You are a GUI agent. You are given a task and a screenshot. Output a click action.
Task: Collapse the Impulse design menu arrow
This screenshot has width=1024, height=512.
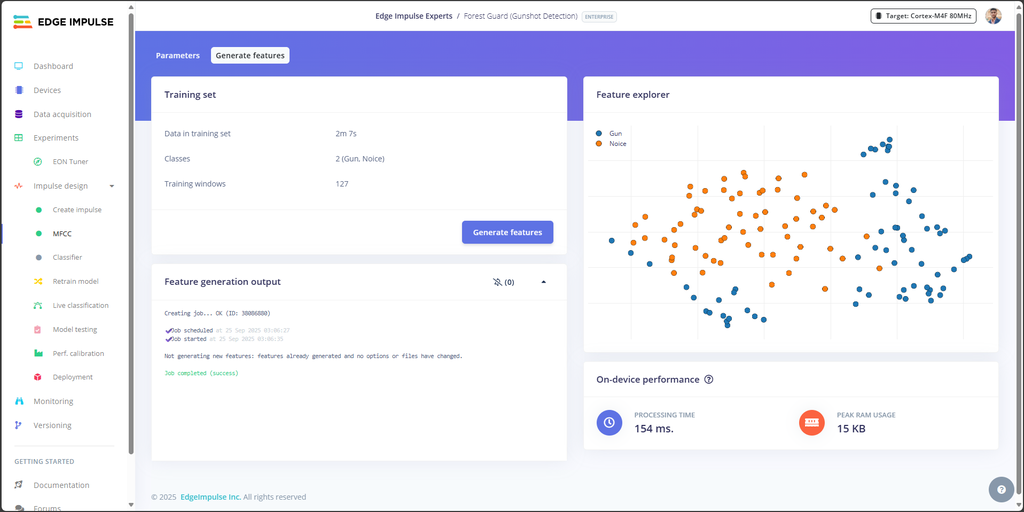tap(112, 186)
